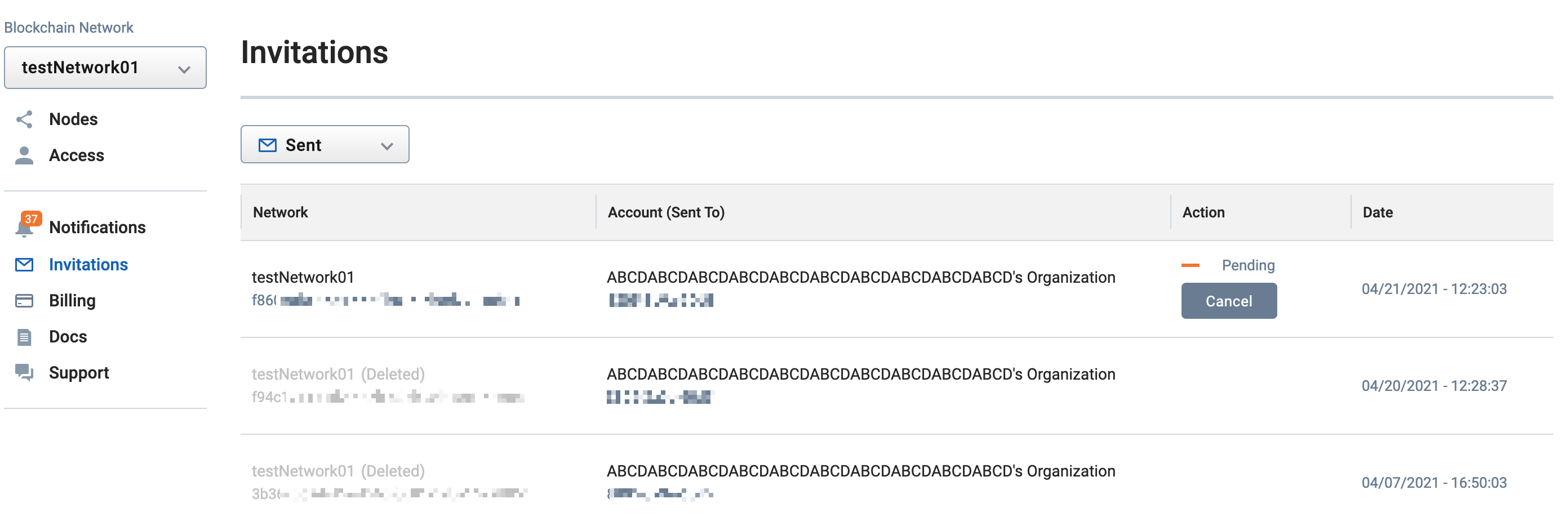Go to the Nodes menu item
Screen dimensions: 1568x521
coord(73,119)
